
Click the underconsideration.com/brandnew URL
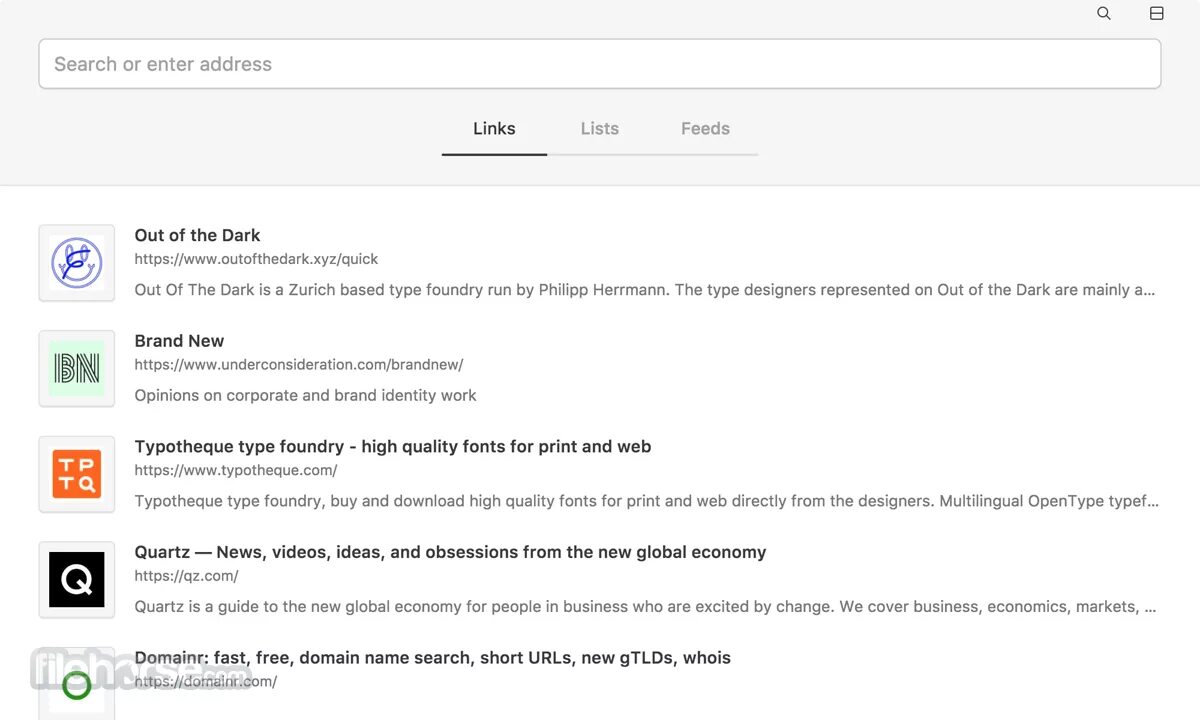[x=299, y=365]
